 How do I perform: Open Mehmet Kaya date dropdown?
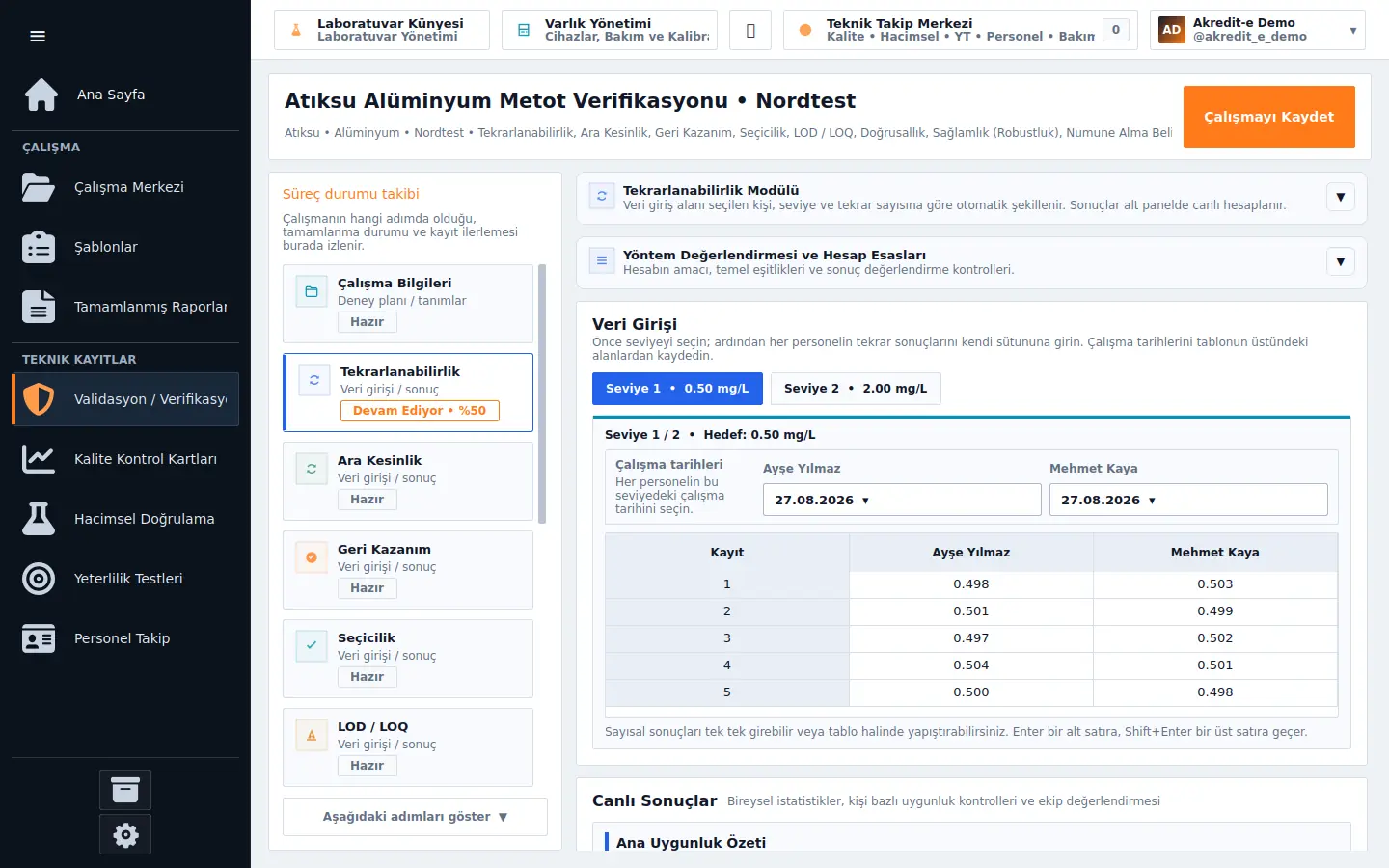1188,500
